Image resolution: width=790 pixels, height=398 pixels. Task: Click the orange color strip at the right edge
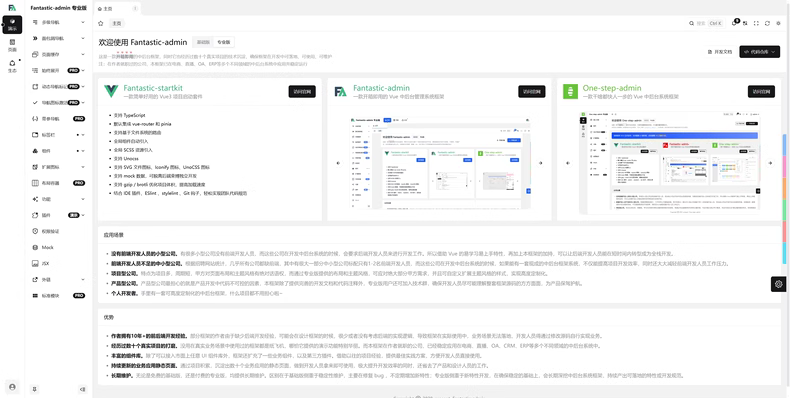784,188
